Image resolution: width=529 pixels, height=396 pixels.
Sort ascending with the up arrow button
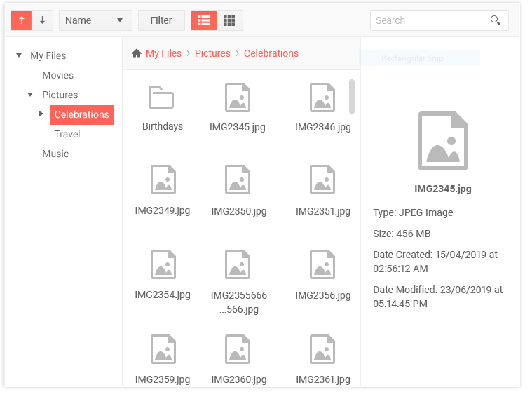(x=22, y=21)
